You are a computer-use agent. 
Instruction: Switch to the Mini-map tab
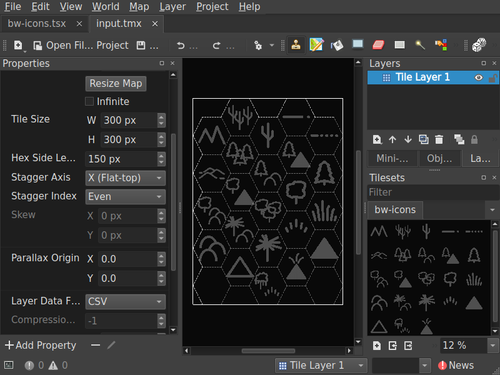click(x=392, y=158)
